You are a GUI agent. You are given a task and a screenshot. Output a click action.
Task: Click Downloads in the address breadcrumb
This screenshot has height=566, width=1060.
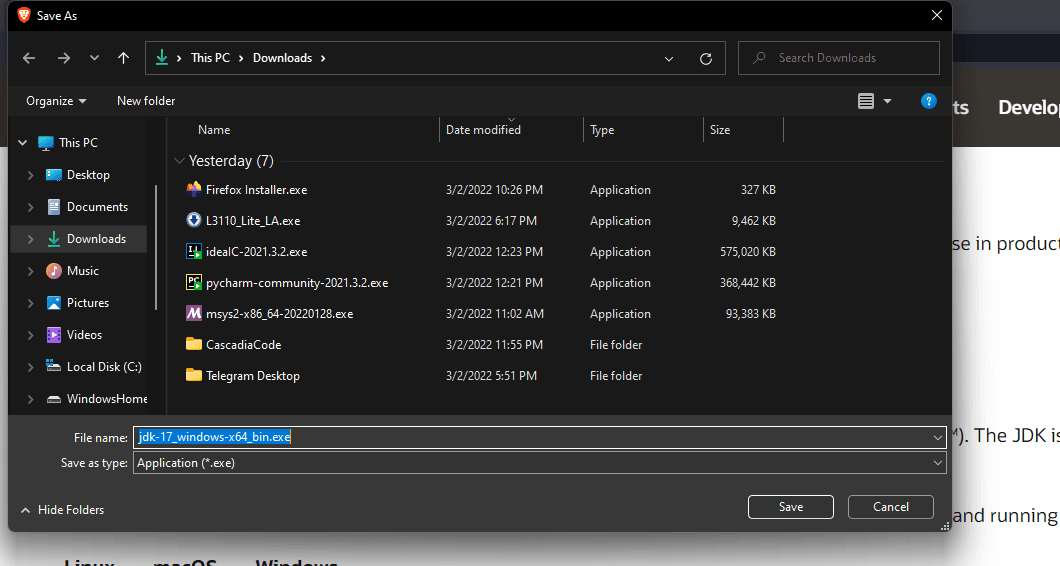283,58
